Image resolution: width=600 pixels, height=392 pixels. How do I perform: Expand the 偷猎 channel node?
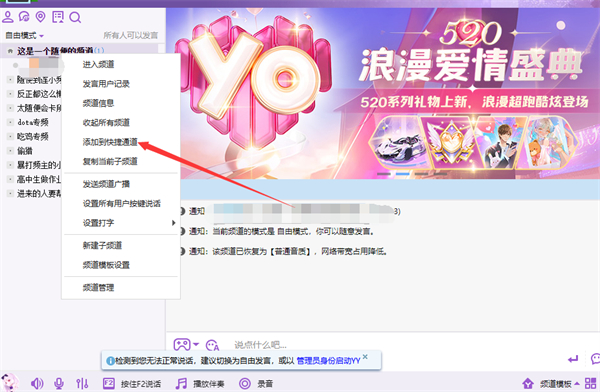[x=10, y=151]
